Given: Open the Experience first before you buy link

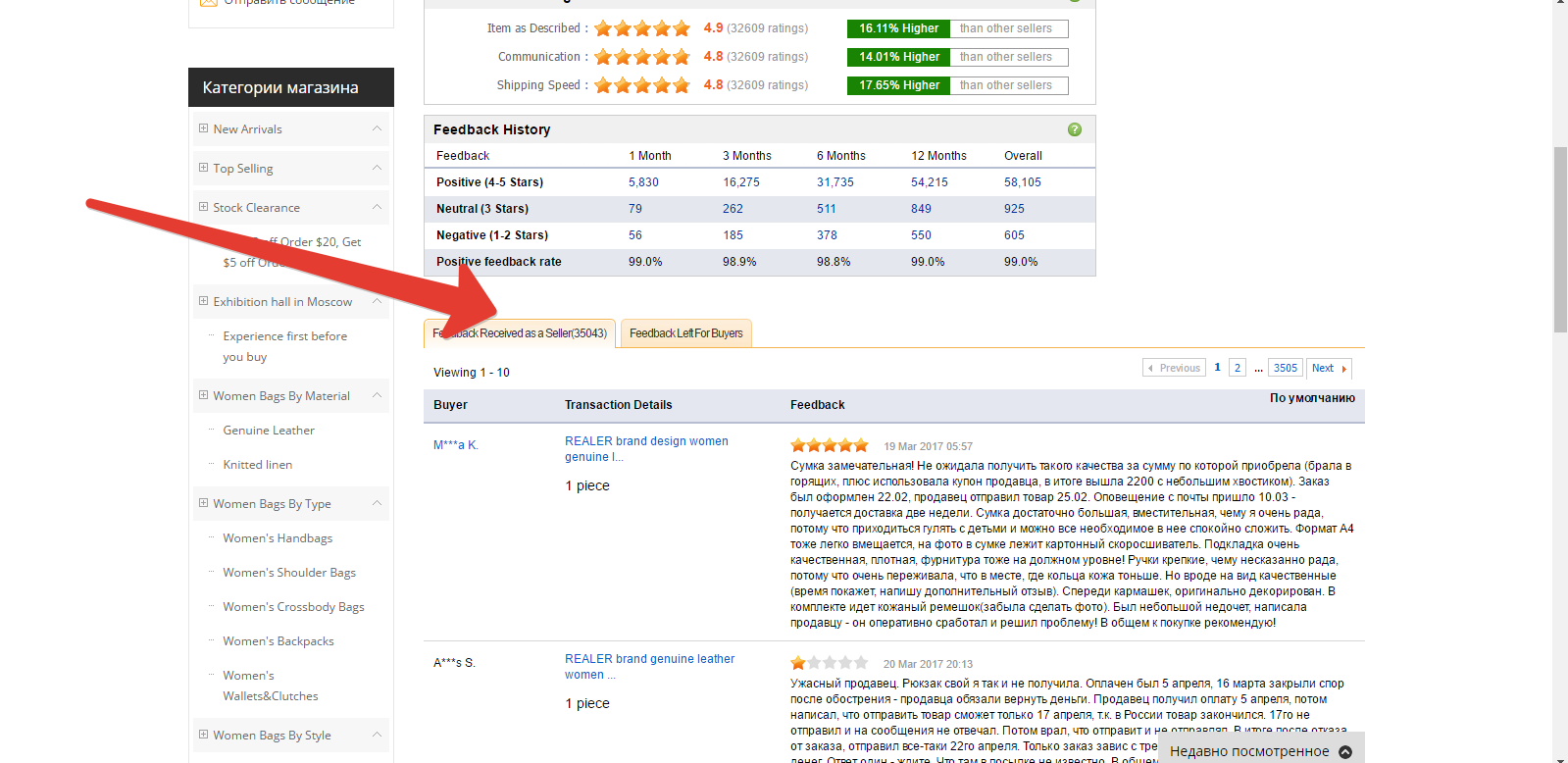Looking at the screenshot, I should pyautogui.click(x=285, y=346).
